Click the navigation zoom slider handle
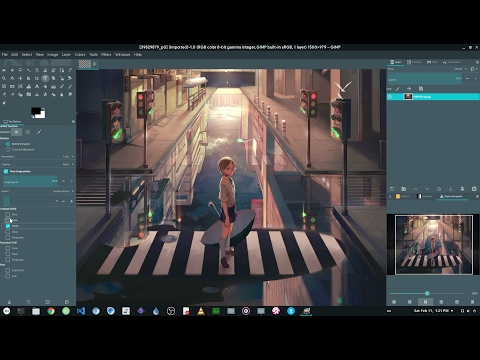 427,293
